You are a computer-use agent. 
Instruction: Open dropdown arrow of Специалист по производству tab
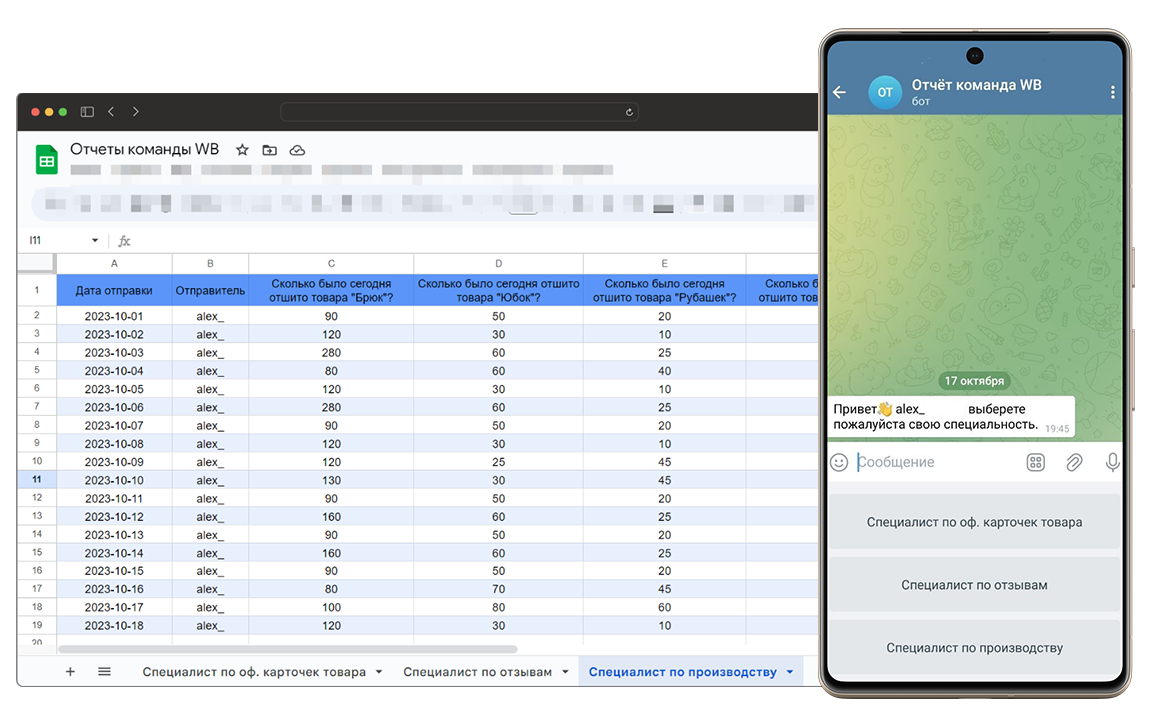790,672
